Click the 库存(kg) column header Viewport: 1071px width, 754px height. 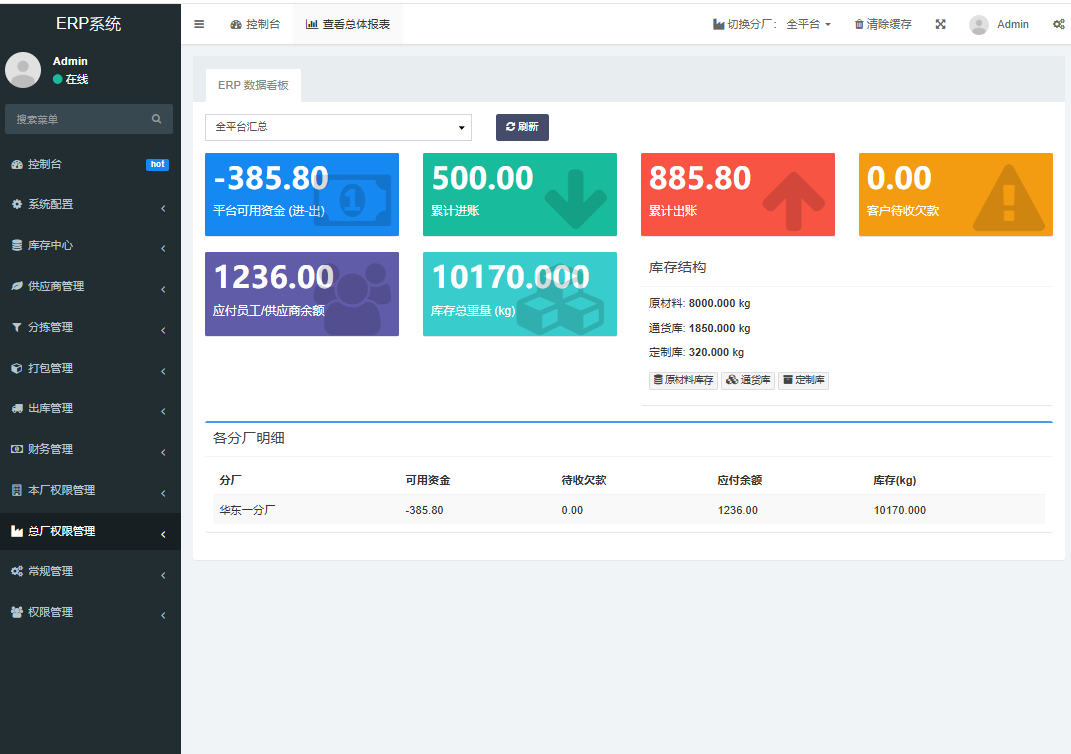[x=895, y=480]
